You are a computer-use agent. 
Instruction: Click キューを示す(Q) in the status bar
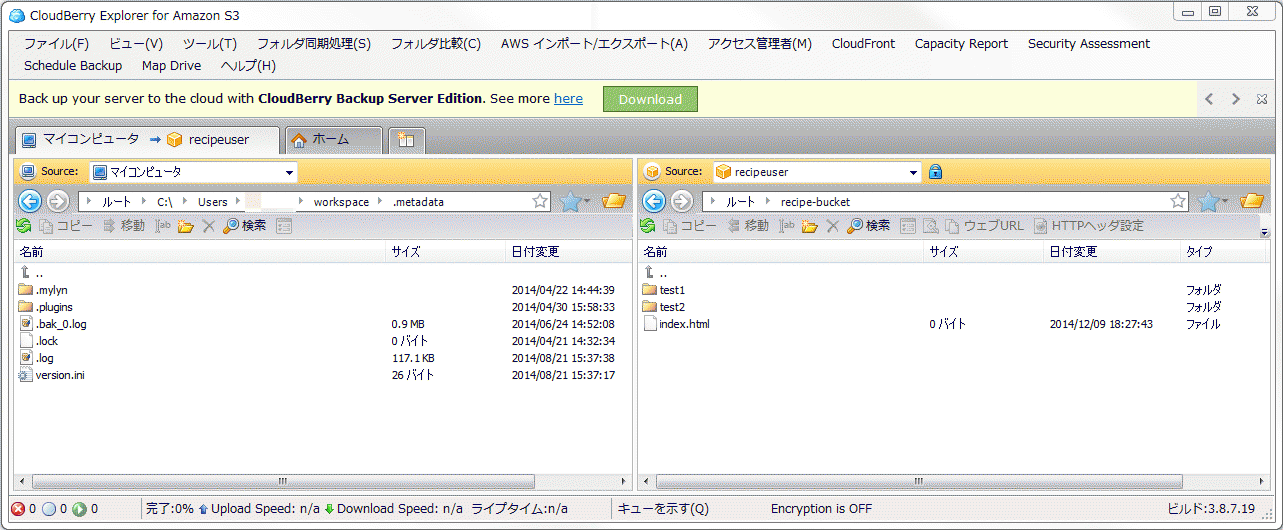tap(663, 509)
